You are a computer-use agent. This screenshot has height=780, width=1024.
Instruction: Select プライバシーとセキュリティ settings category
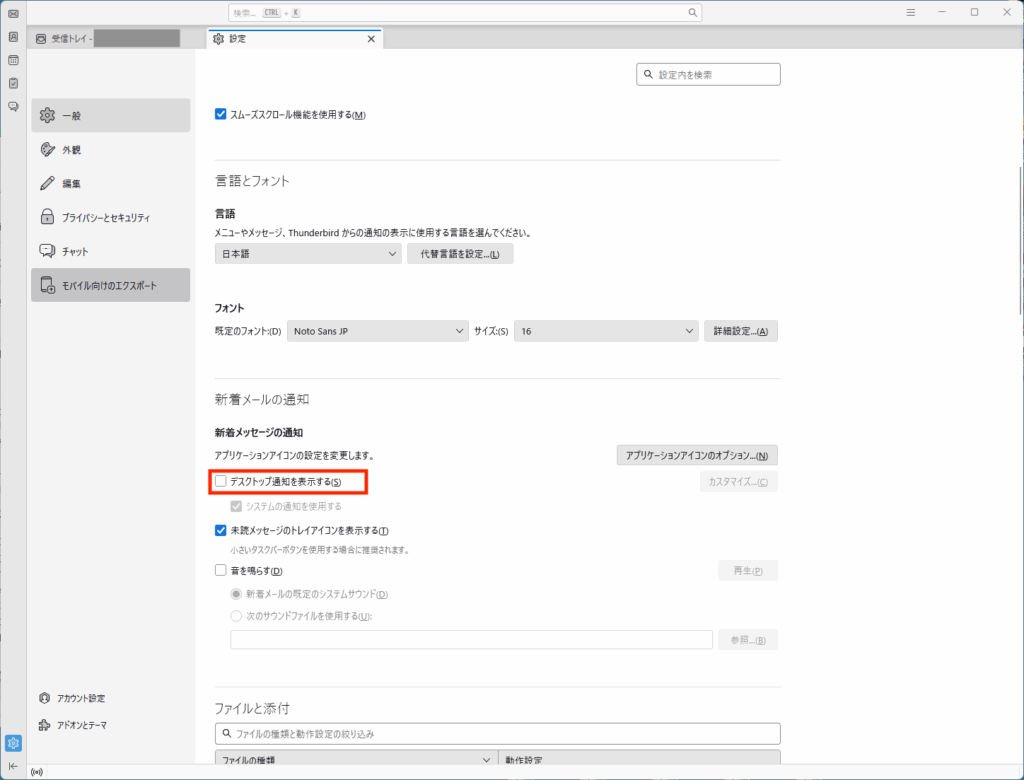point(110,217)
